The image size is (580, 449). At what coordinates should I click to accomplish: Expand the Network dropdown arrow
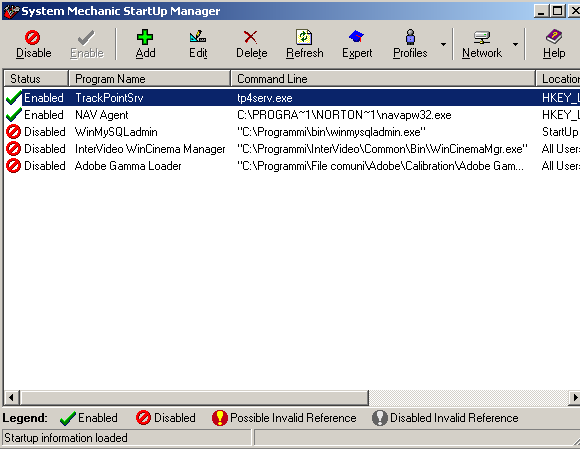(515, 44)
